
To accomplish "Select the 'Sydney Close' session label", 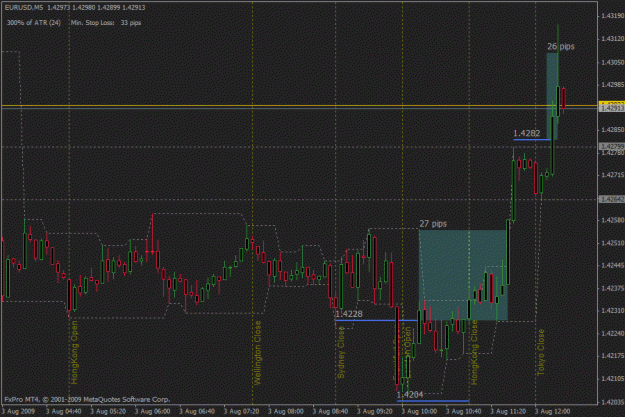I will [x=341, y=352].
